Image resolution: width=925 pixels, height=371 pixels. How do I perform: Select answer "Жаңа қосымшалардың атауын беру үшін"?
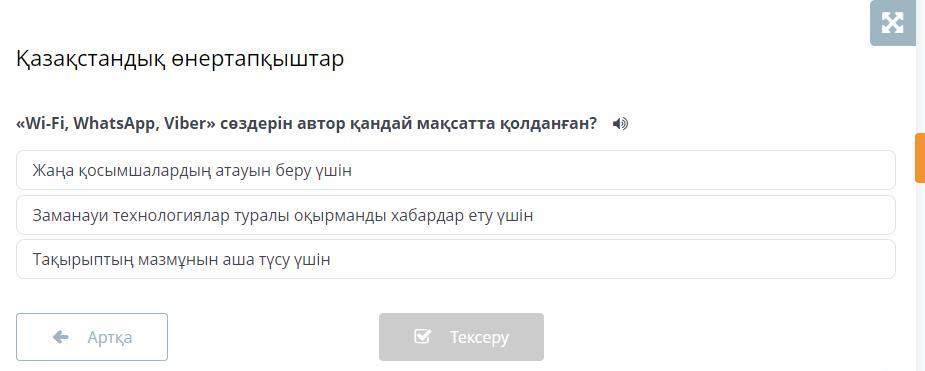(455, 170)
